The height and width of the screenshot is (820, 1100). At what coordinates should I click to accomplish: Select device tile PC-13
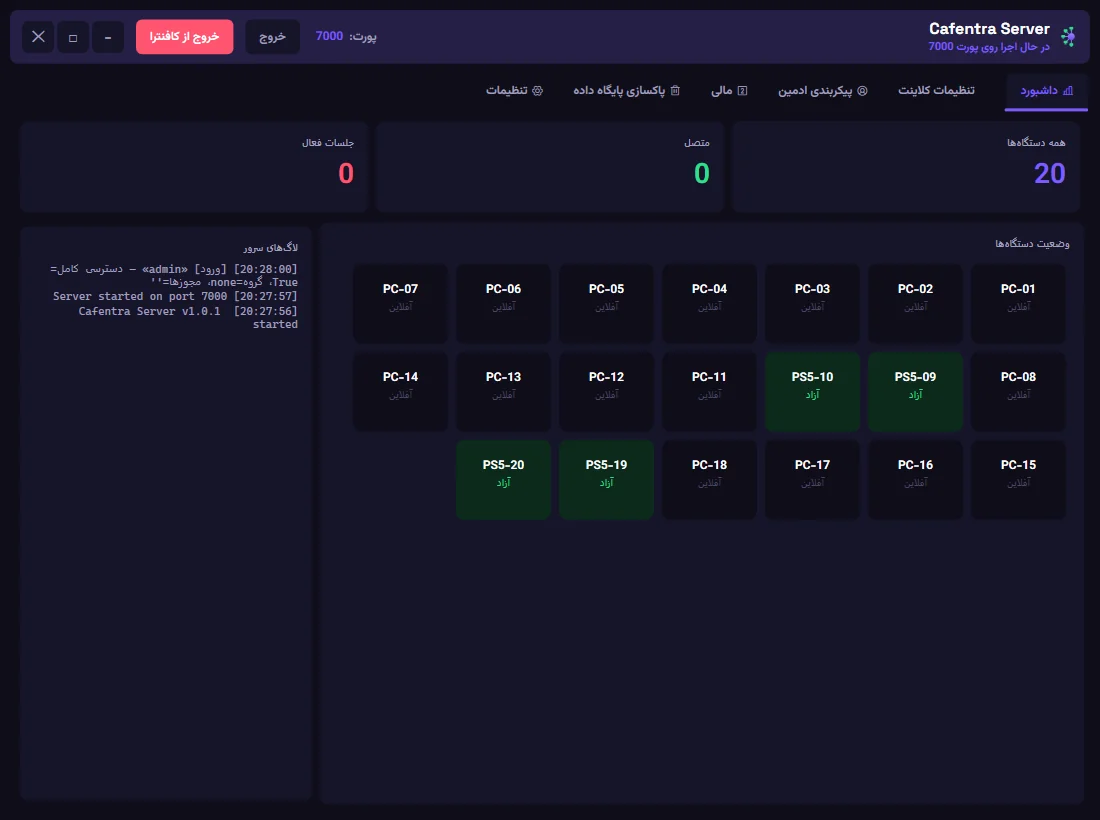coord(503,391)
